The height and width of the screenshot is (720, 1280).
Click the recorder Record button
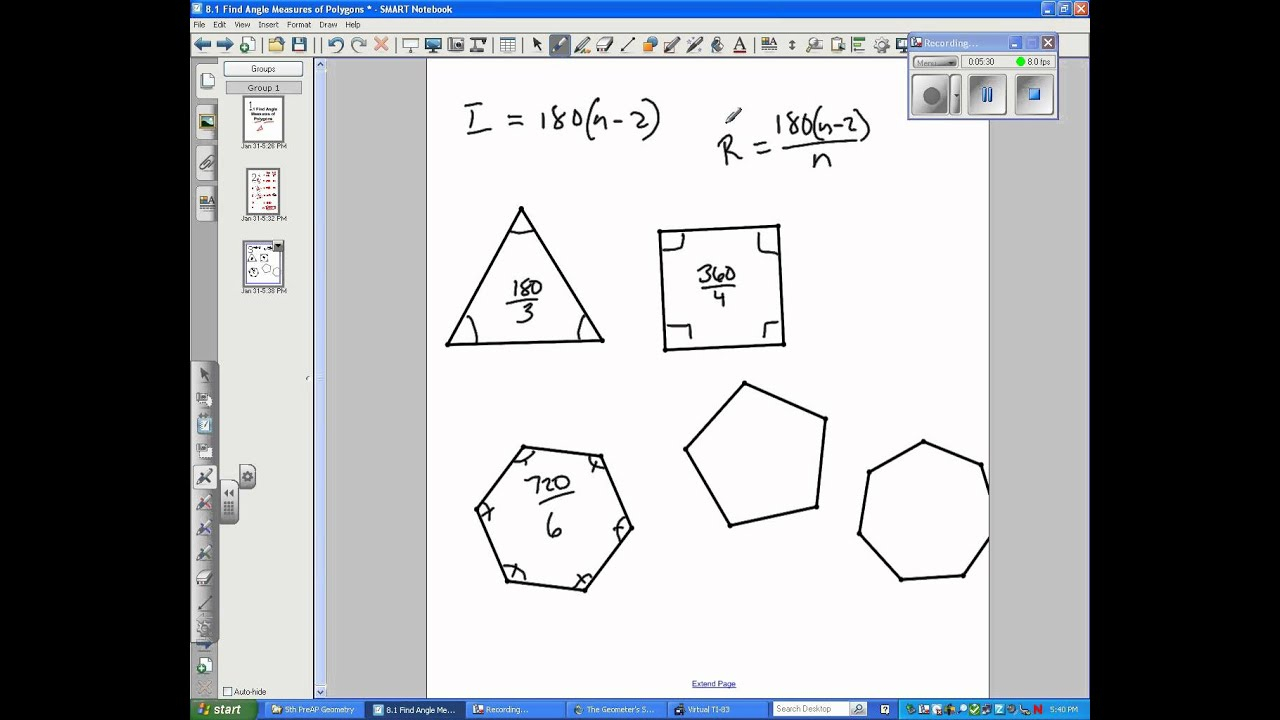coord(932,96)
